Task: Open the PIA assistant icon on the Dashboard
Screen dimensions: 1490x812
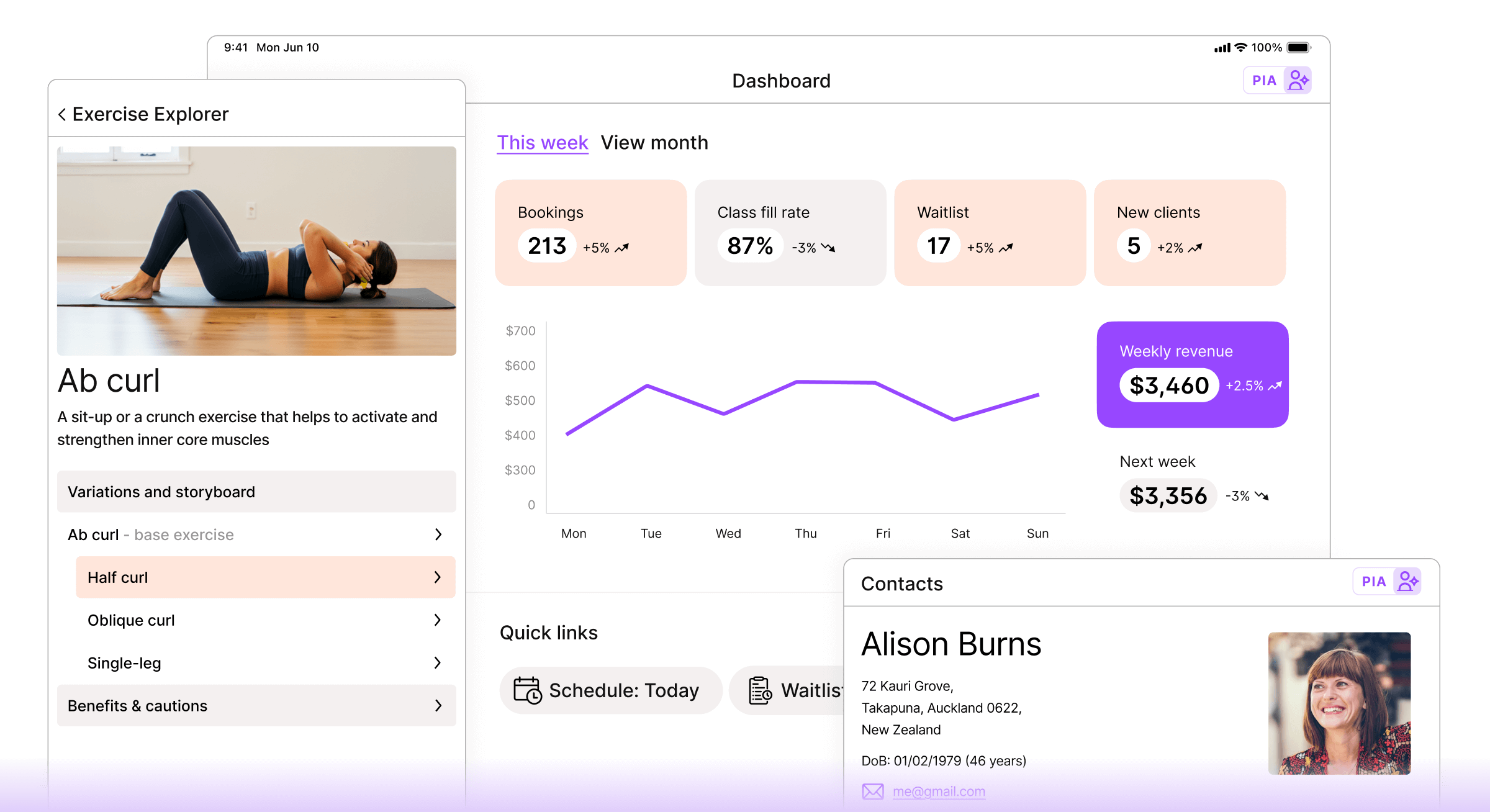Action: pyautogui.click(x=1298, y=81)
